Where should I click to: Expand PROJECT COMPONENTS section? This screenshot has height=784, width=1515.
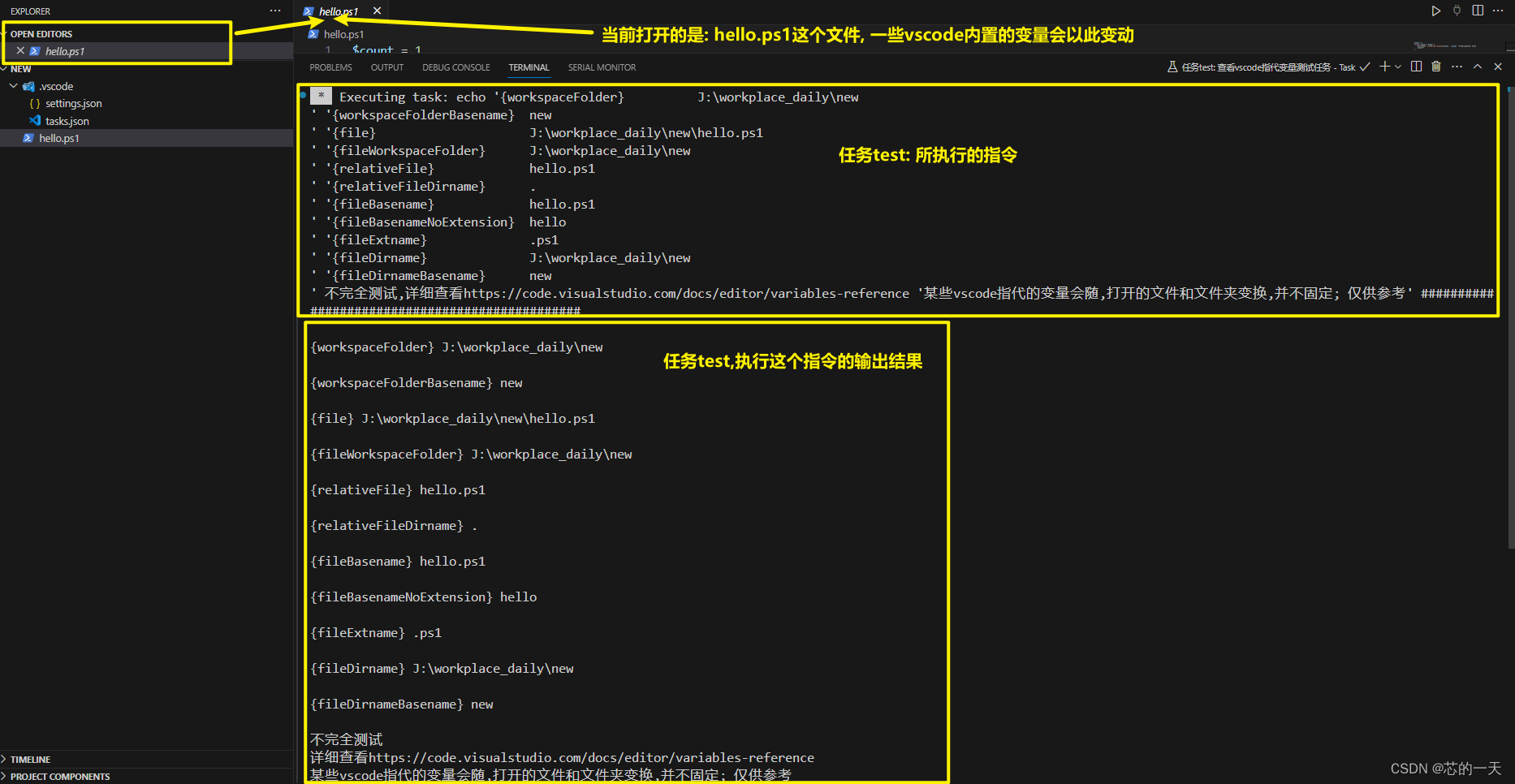(x=60, y=777)
